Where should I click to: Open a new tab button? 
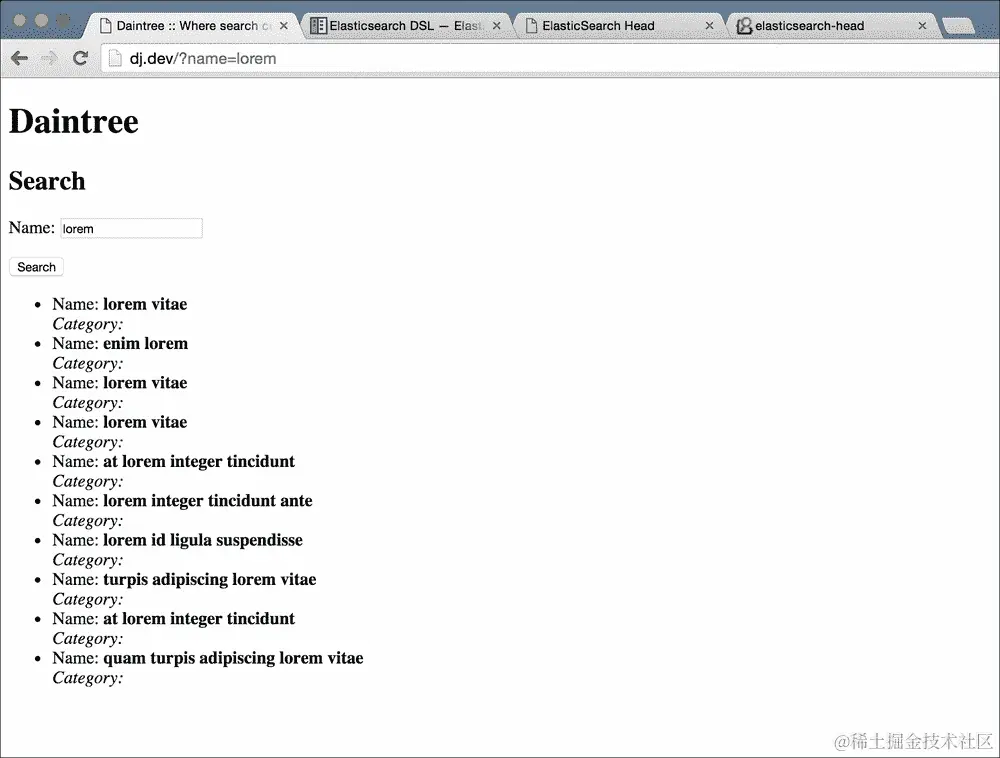[958, 26]
